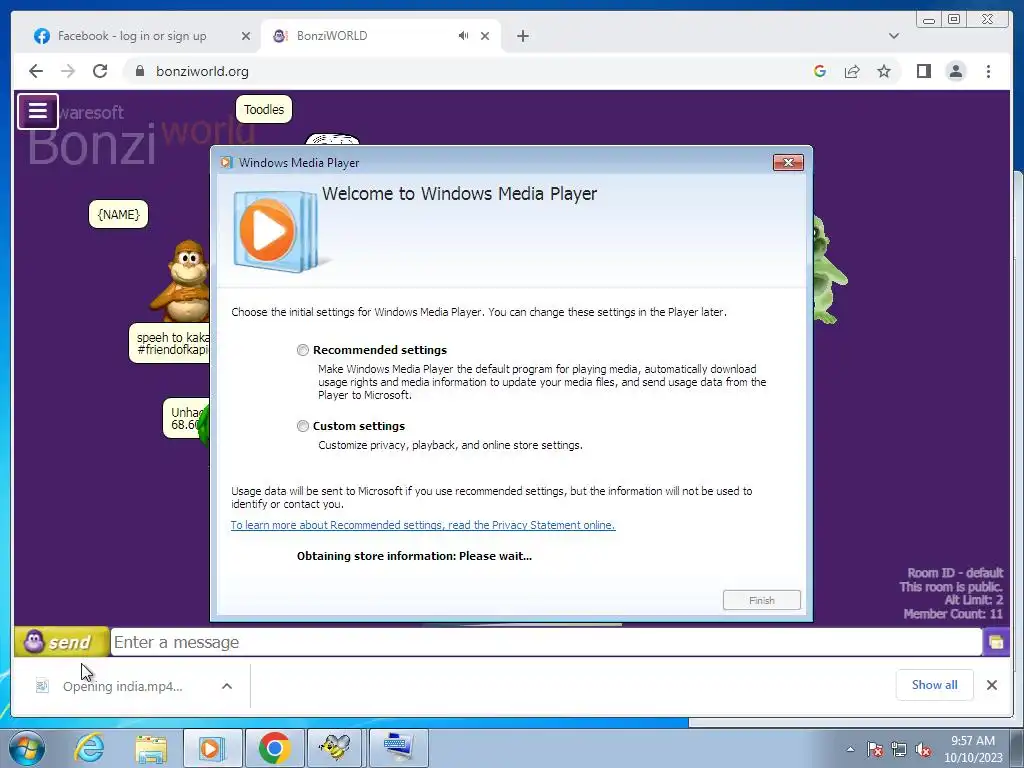1024x768 pixels.
Task: Click the address bar URL bonziworld.org
Action: point(202,71)
